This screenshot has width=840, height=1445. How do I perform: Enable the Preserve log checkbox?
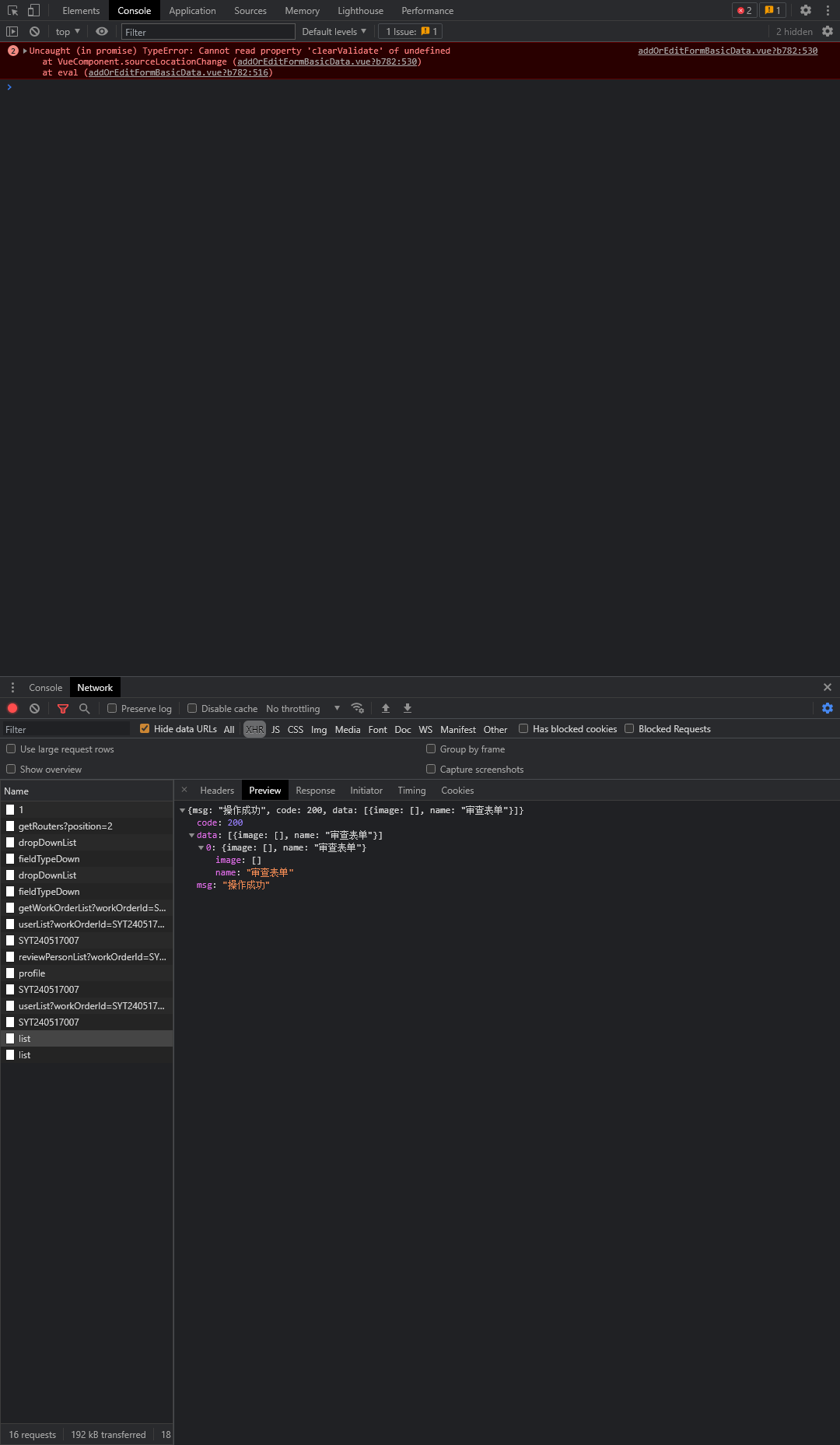(x=112, y=708)
